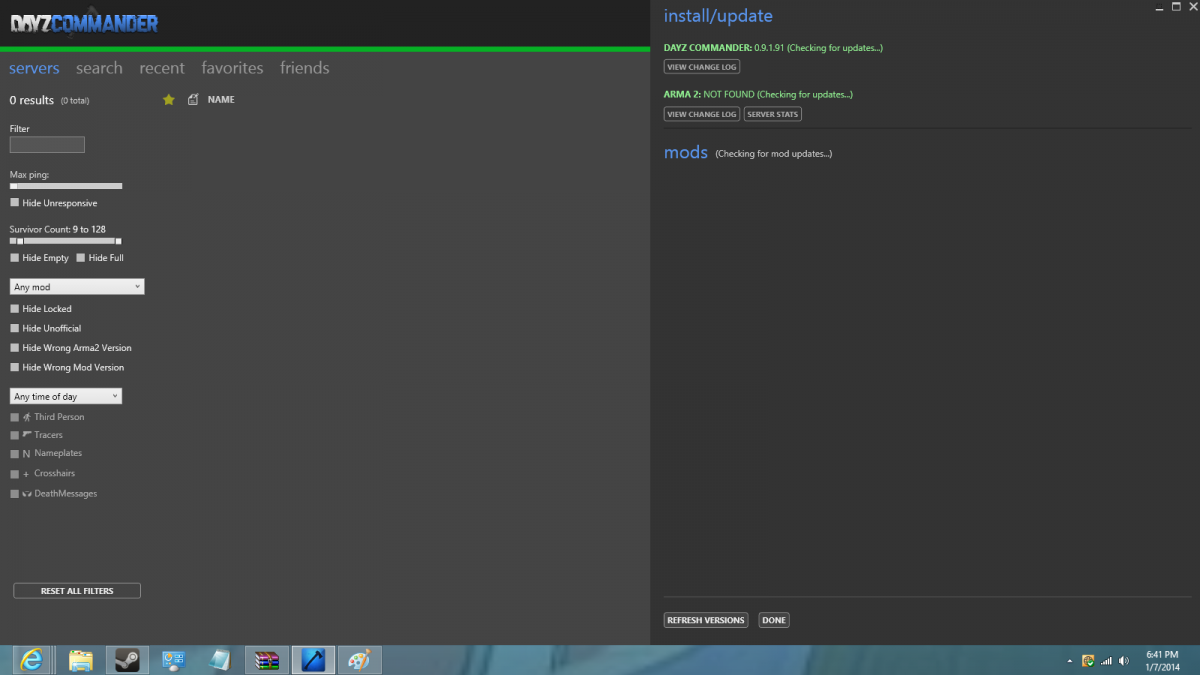Open the Paint taskbar icon

pyautogui.click(x=359, y=660)
